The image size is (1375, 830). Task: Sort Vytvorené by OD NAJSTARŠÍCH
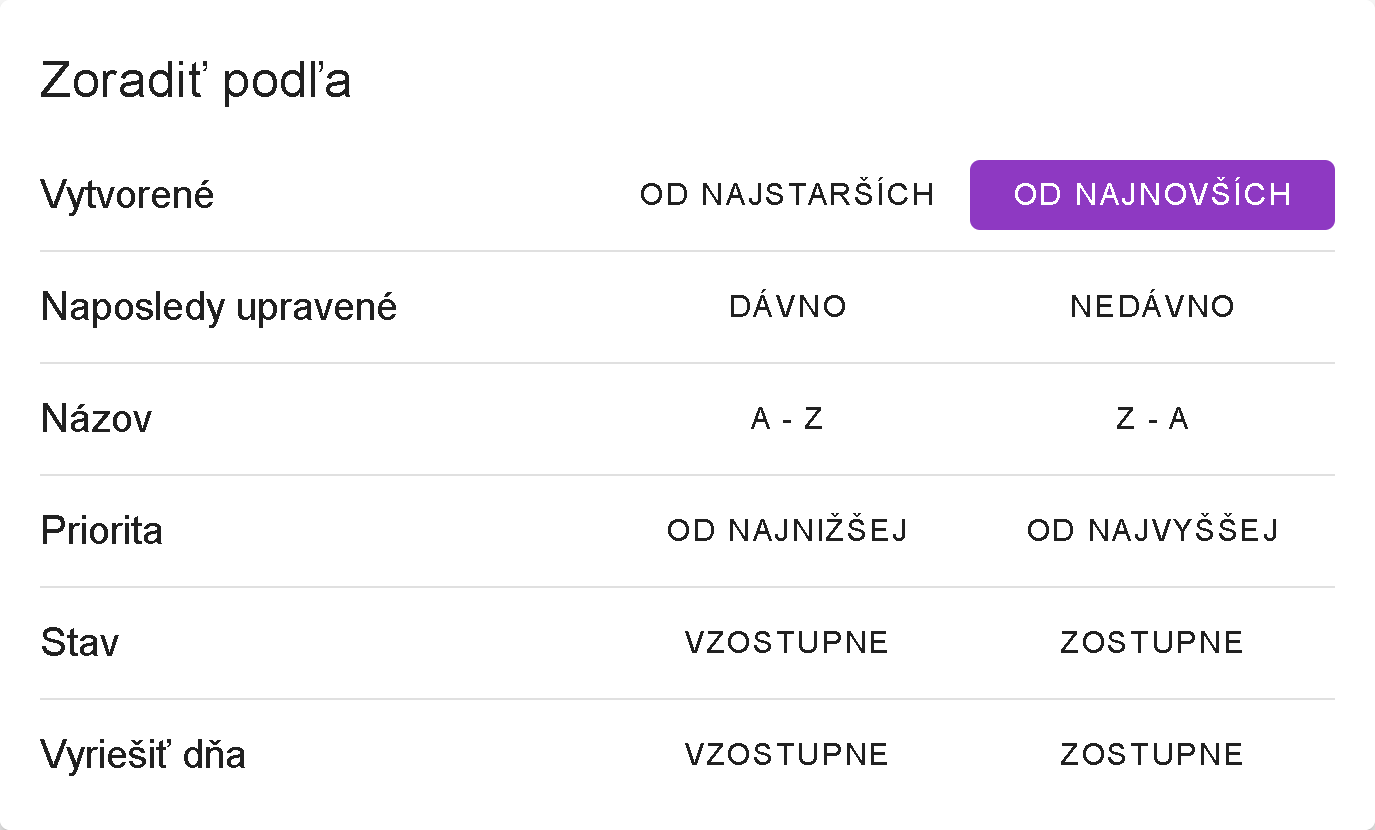(787, 195)
